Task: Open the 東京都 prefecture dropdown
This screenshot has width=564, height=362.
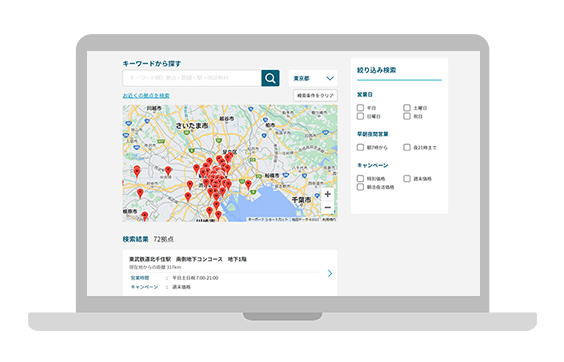Action: 313,78
